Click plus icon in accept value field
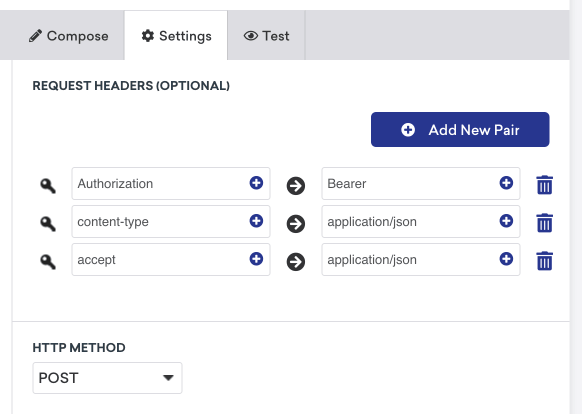 [x=506, y=259]
